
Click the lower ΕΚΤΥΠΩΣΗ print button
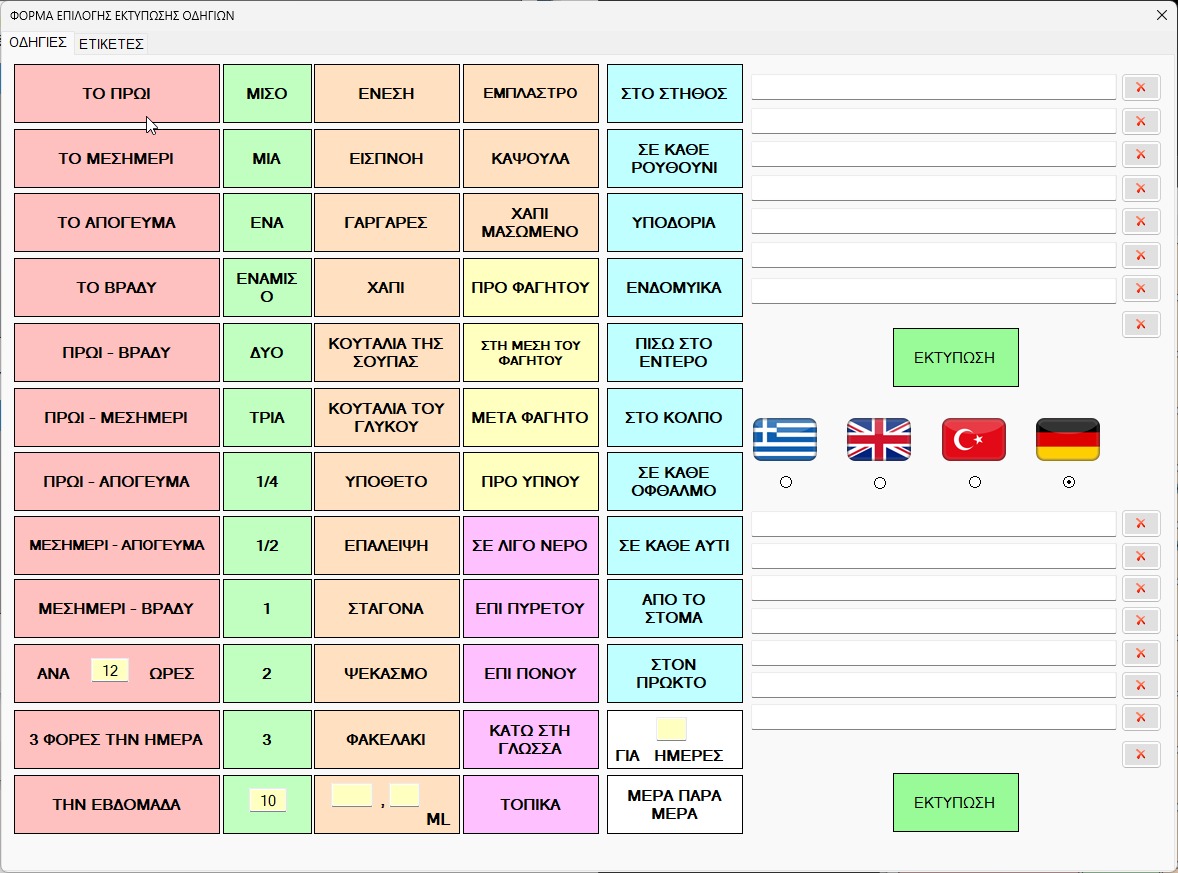pyautogui.click(x=955, y=802)
